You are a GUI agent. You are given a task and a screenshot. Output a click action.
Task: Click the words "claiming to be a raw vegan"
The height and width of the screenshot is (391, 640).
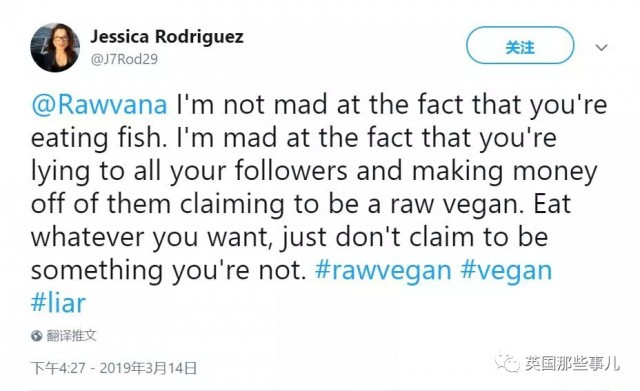click(351, 204)
